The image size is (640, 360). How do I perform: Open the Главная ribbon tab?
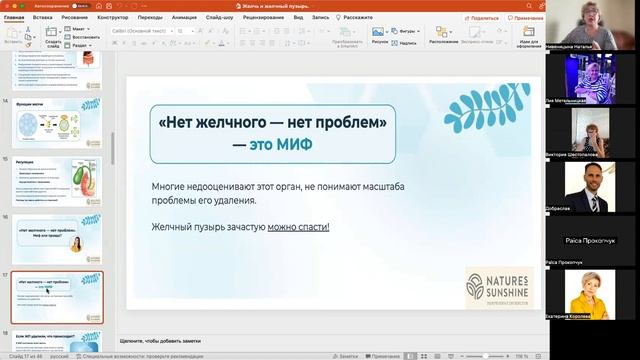click(14, 18)
